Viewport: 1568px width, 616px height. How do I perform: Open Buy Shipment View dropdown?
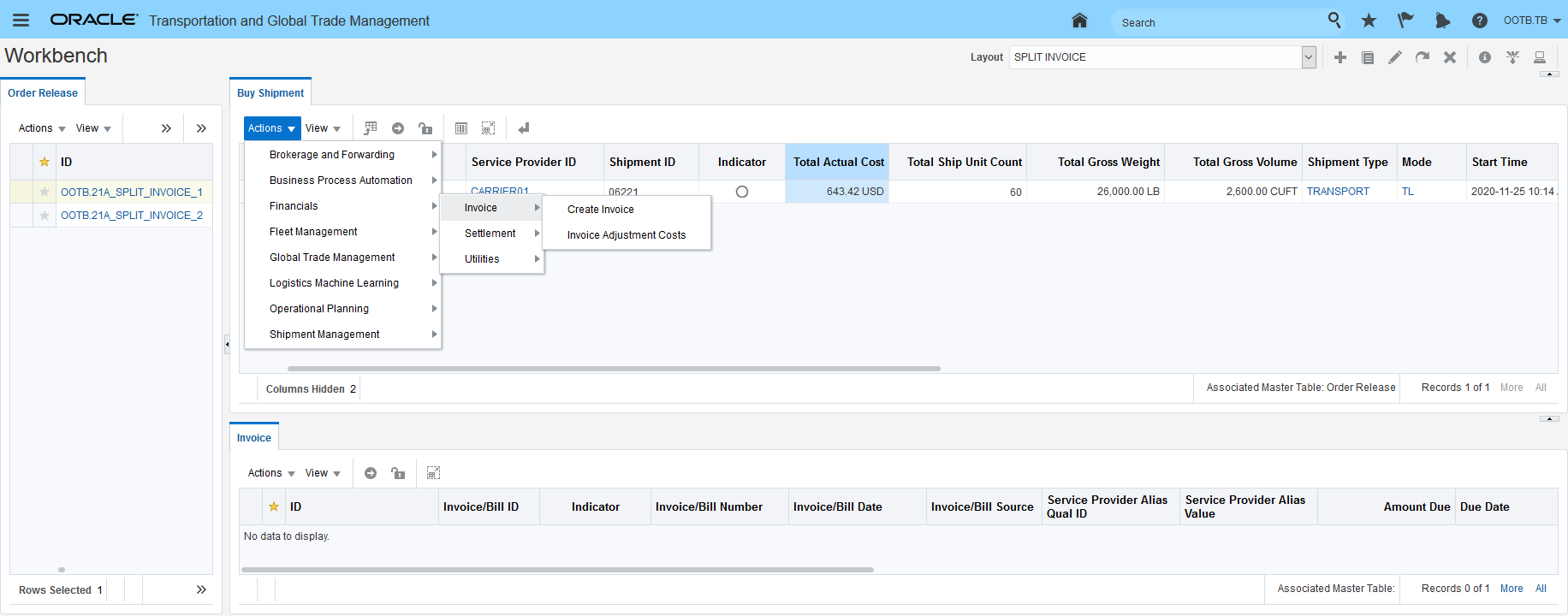click(323, 128)
